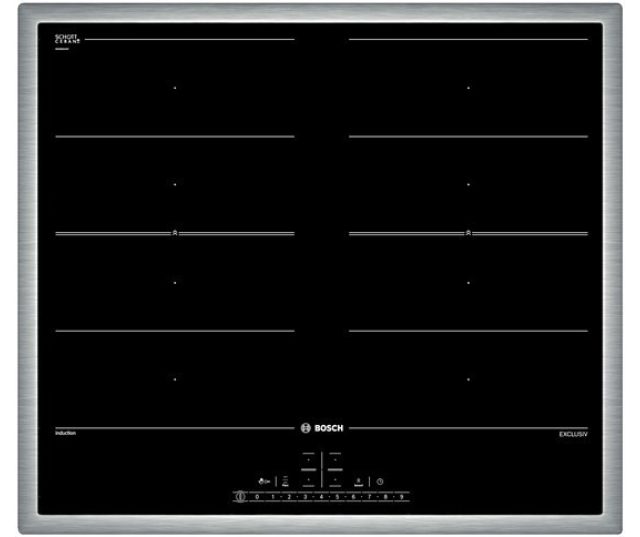
Task: Set power level 5 on the slider
Action: (337, 497)
